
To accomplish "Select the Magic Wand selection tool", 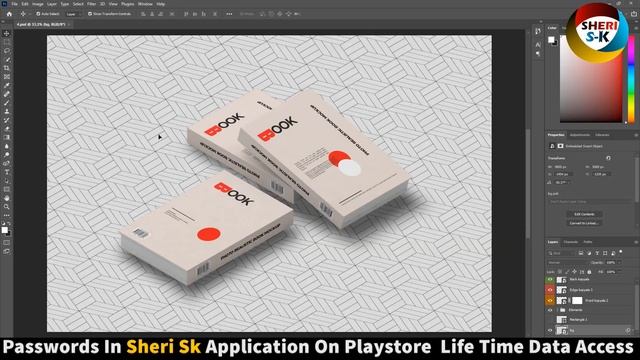I will [x=7, y=60].
